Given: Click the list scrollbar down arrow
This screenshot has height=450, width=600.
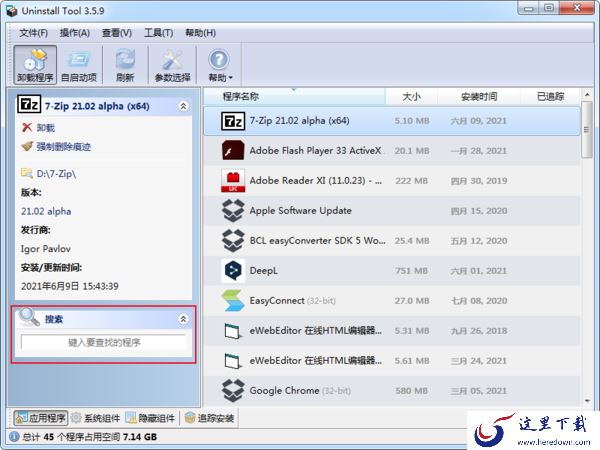Looking at the screenshot, I should pos(587,401).
